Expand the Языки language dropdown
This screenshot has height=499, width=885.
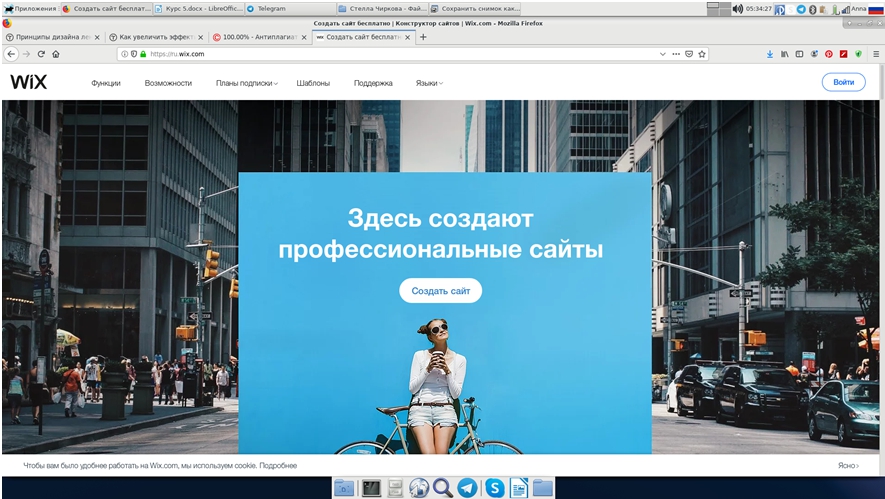coord(429,83)
